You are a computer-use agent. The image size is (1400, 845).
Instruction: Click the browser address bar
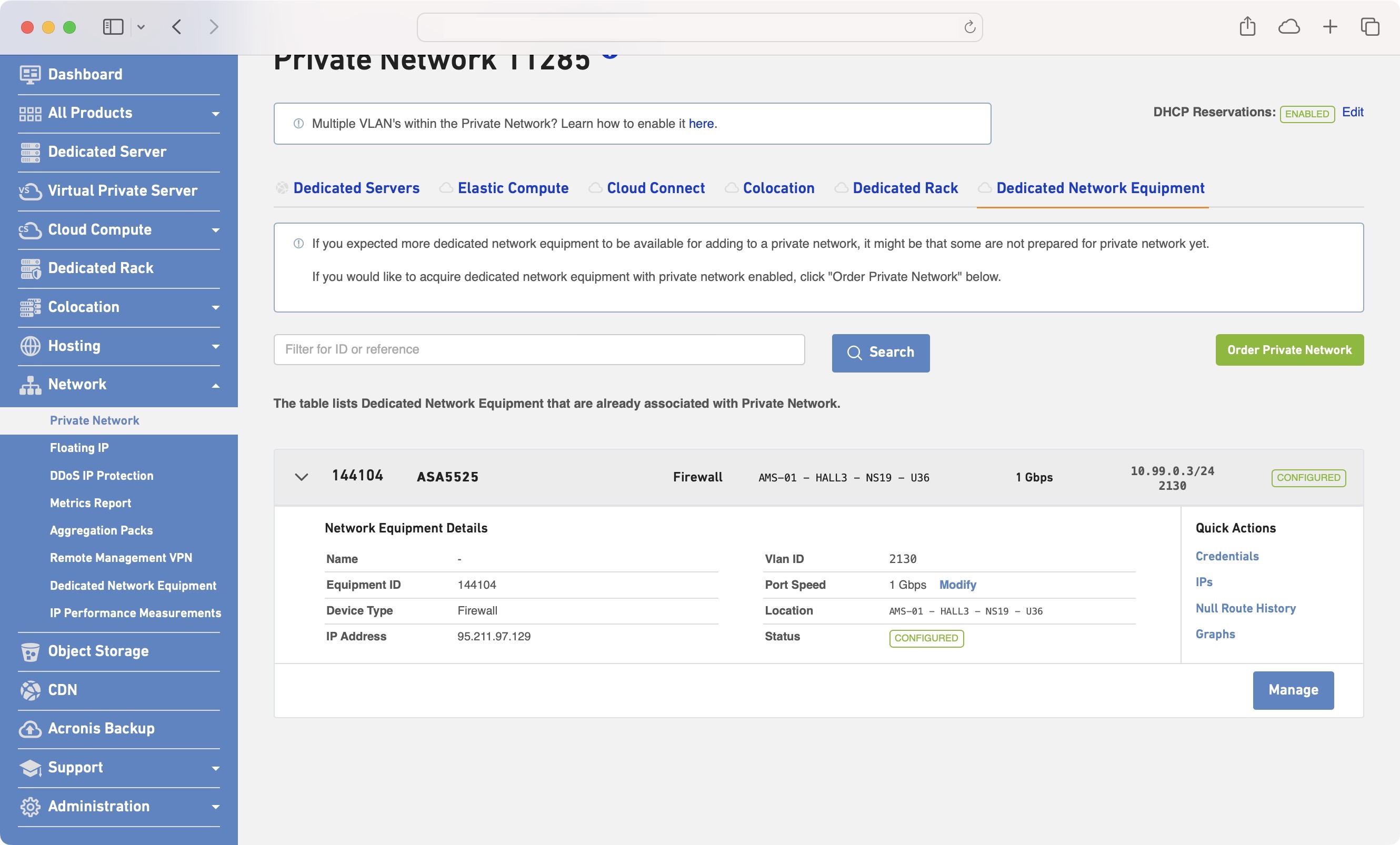(699, 27)
